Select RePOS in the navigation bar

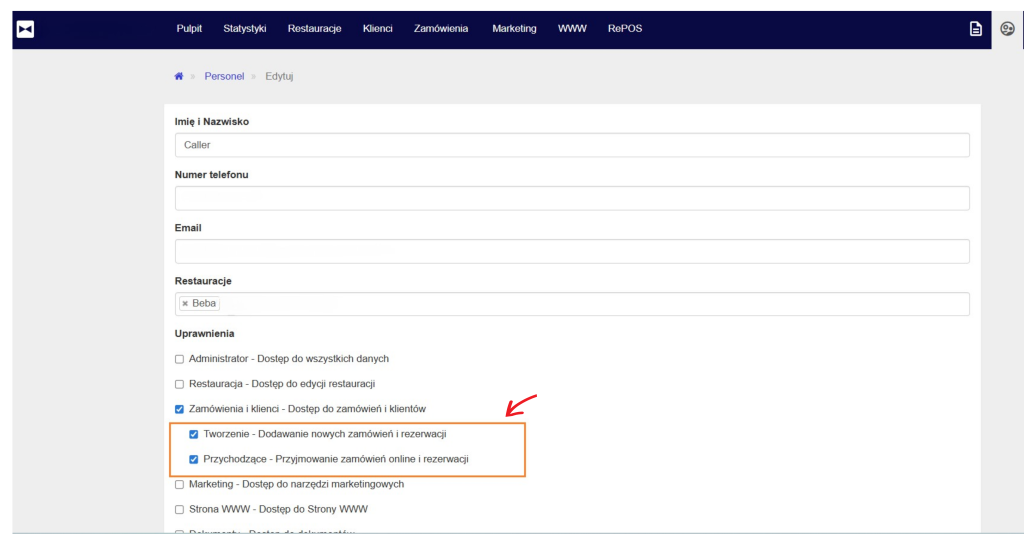(x=625, y=29)
